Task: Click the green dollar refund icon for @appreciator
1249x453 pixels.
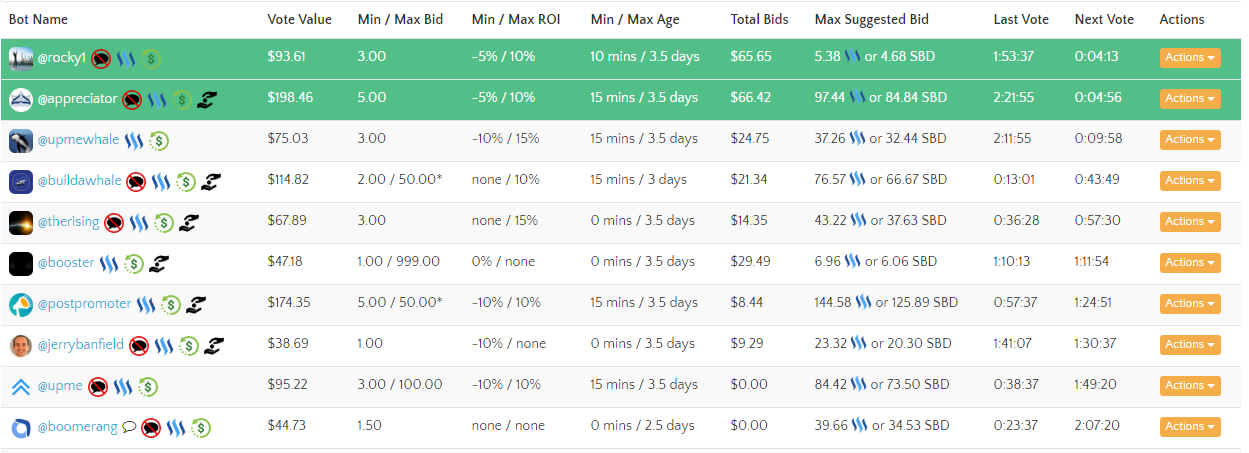Action: click(181, 99)
